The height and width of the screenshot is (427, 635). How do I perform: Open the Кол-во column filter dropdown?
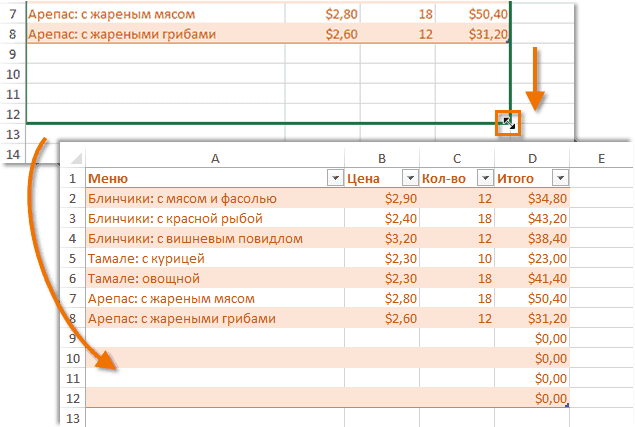point(485,178)
